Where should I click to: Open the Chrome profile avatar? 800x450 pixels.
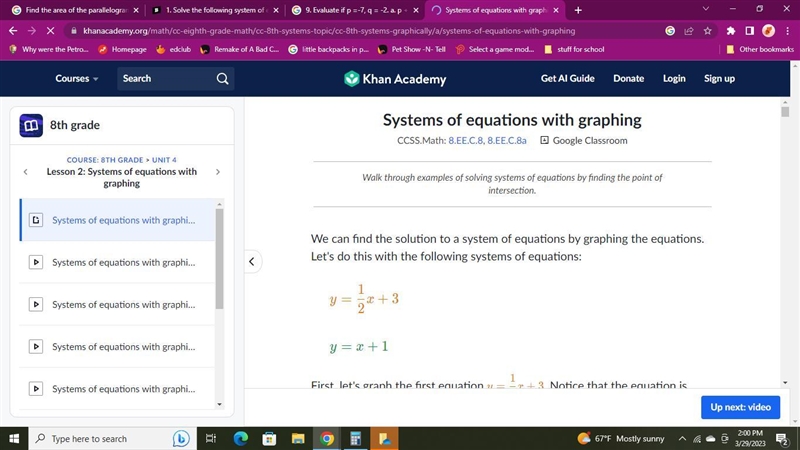[768, 31]
